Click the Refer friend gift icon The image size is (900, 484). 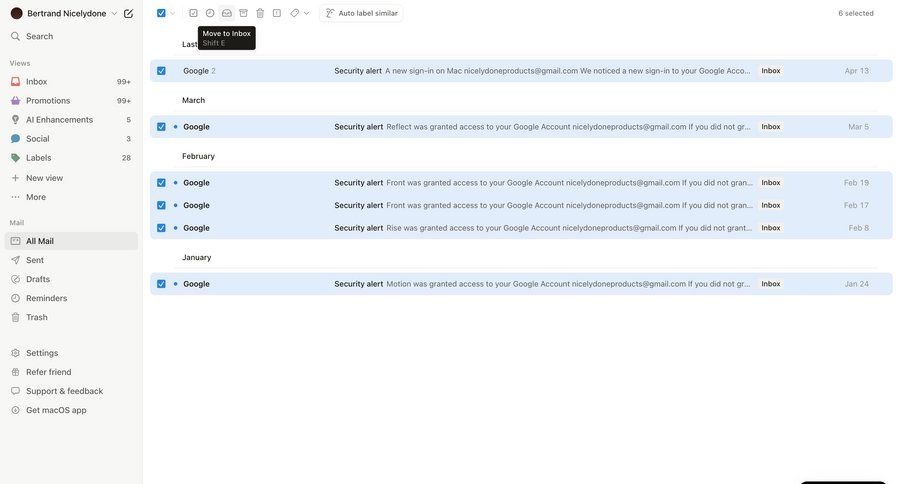[15, 372]
